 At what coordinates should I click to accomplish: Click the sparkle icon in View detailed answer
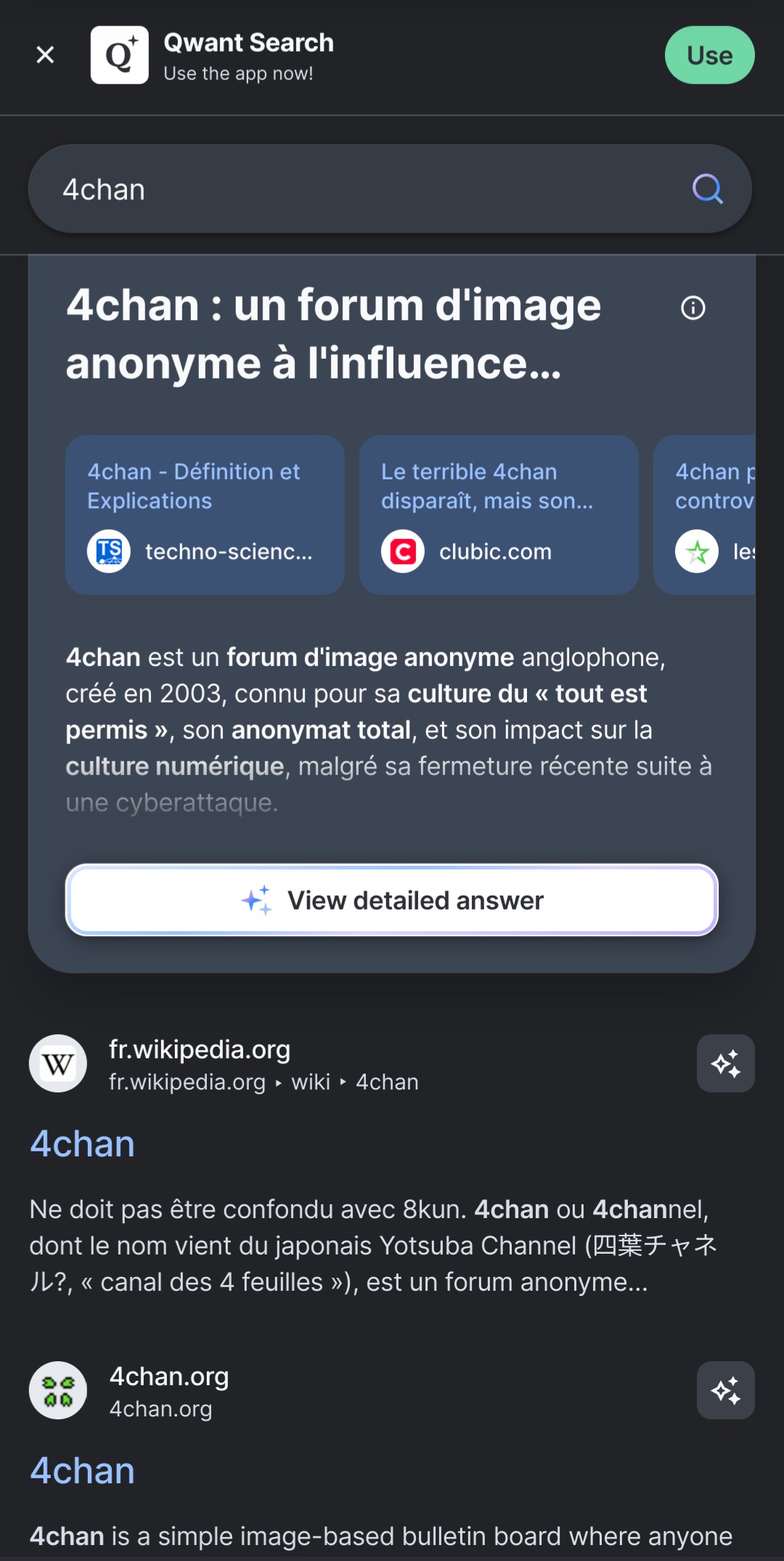[x=257, y=900]
